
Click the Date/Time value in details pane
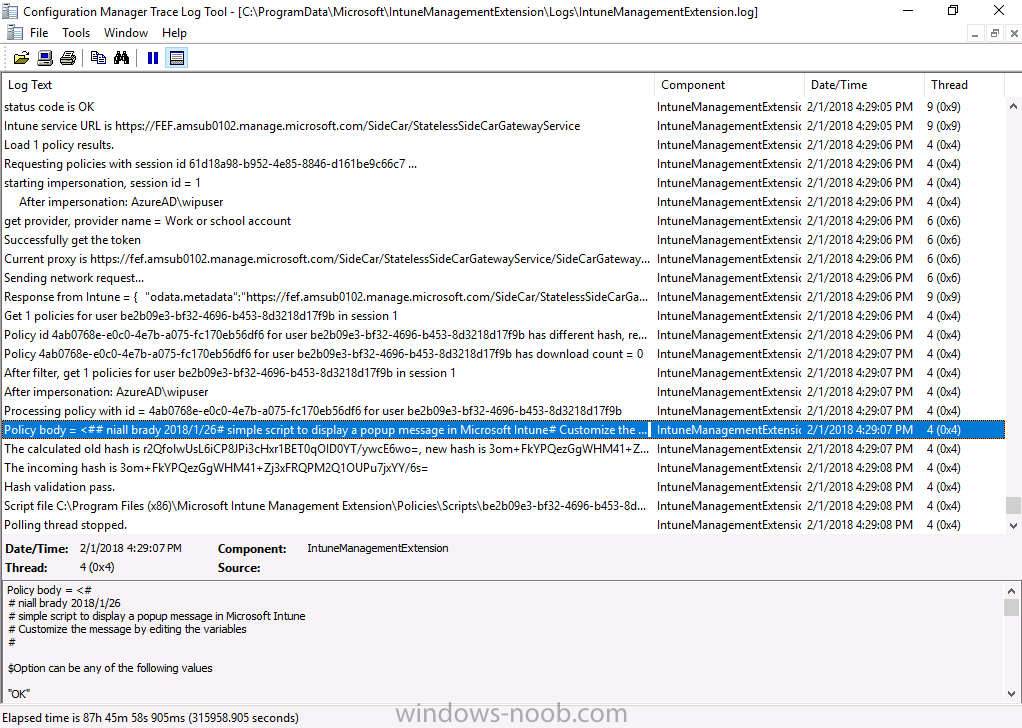(x=130, y=549)
